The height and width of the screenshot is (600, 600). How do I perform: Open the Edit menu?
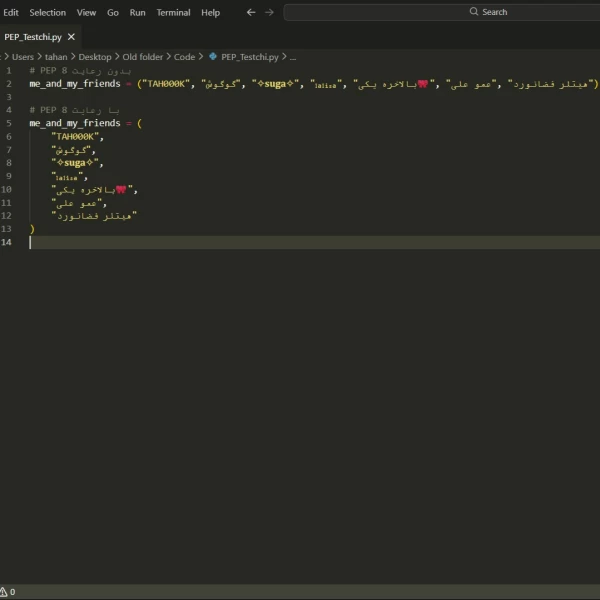point(11,13)
